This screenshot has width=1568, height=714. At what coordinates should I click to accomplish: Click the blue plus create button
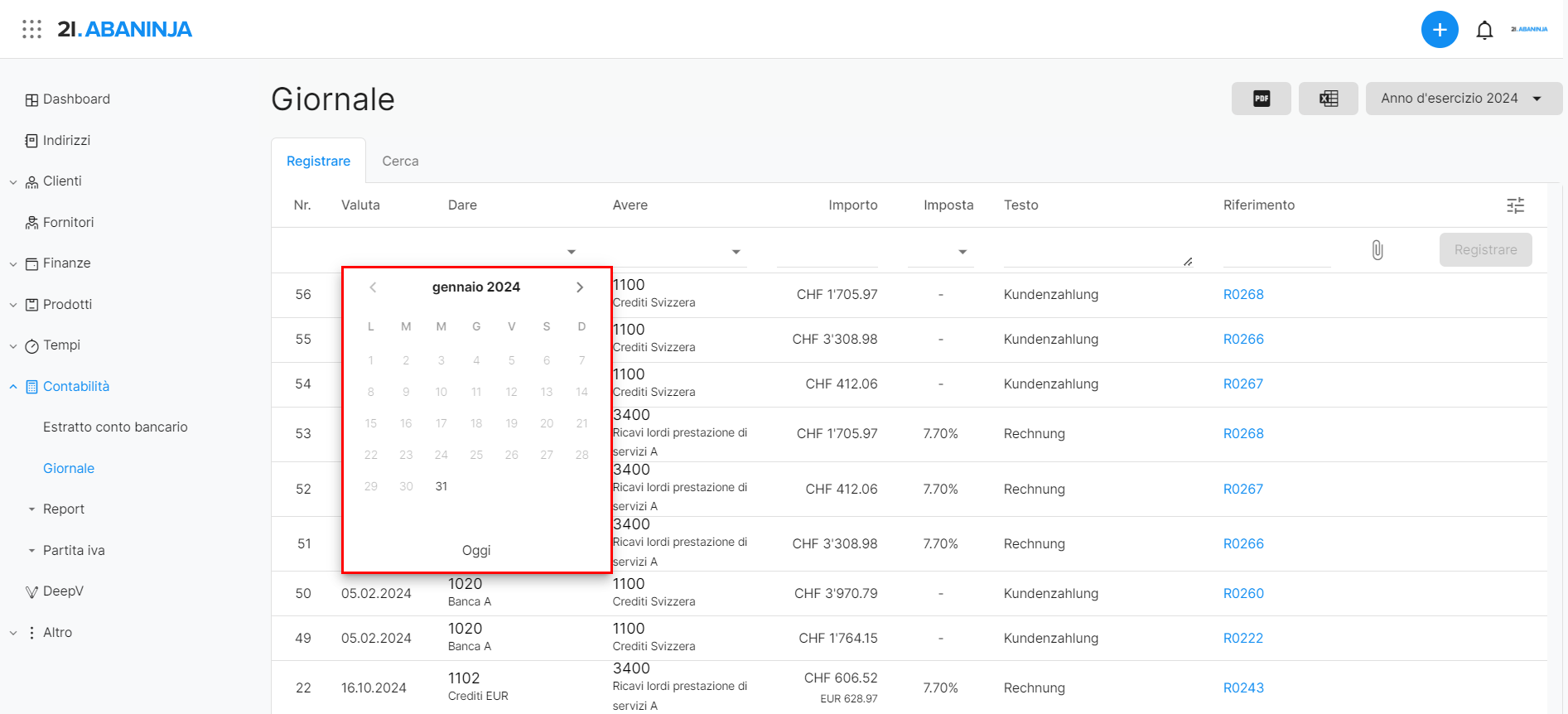1440,30
